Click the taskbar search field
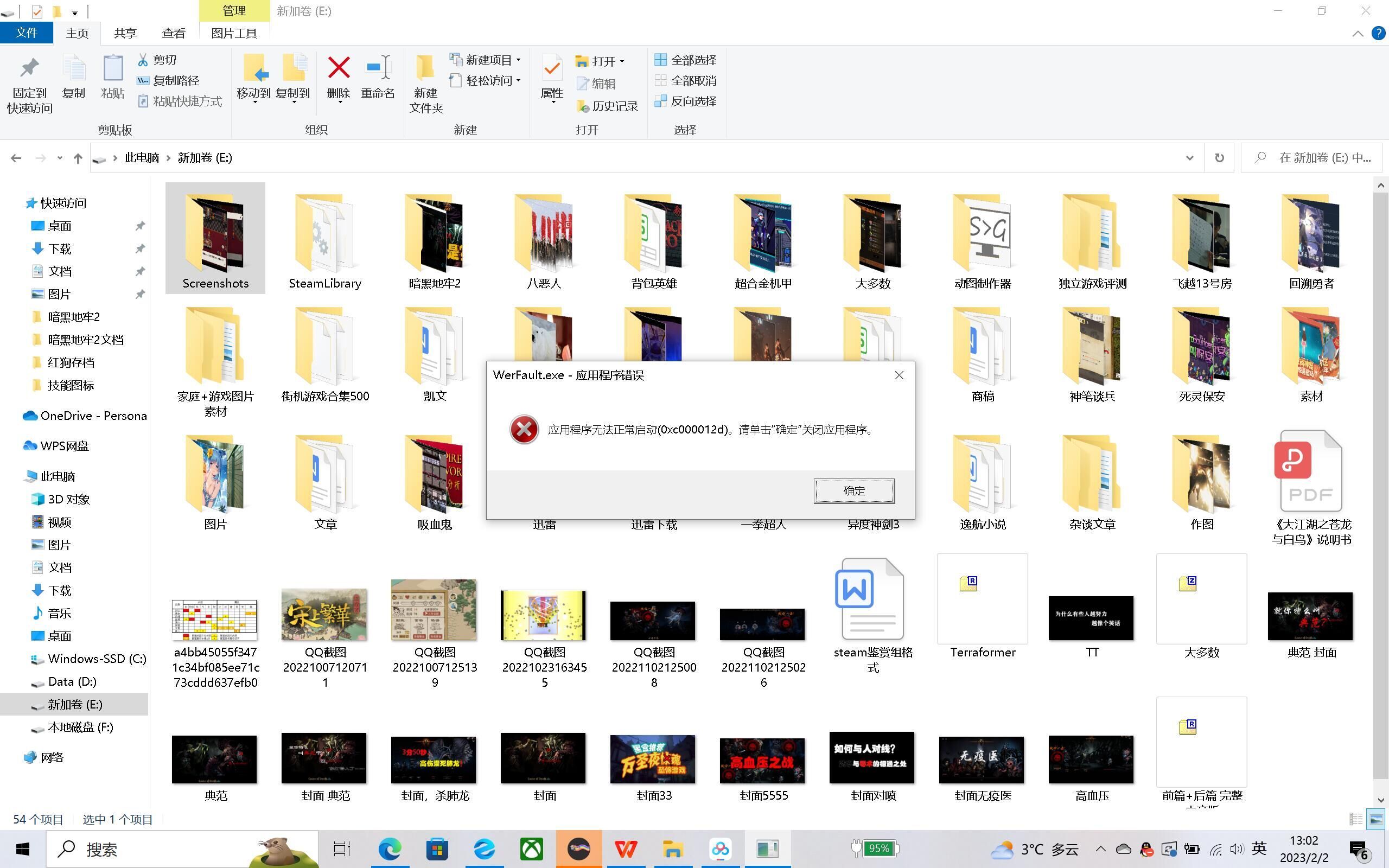 pos(181,848)
